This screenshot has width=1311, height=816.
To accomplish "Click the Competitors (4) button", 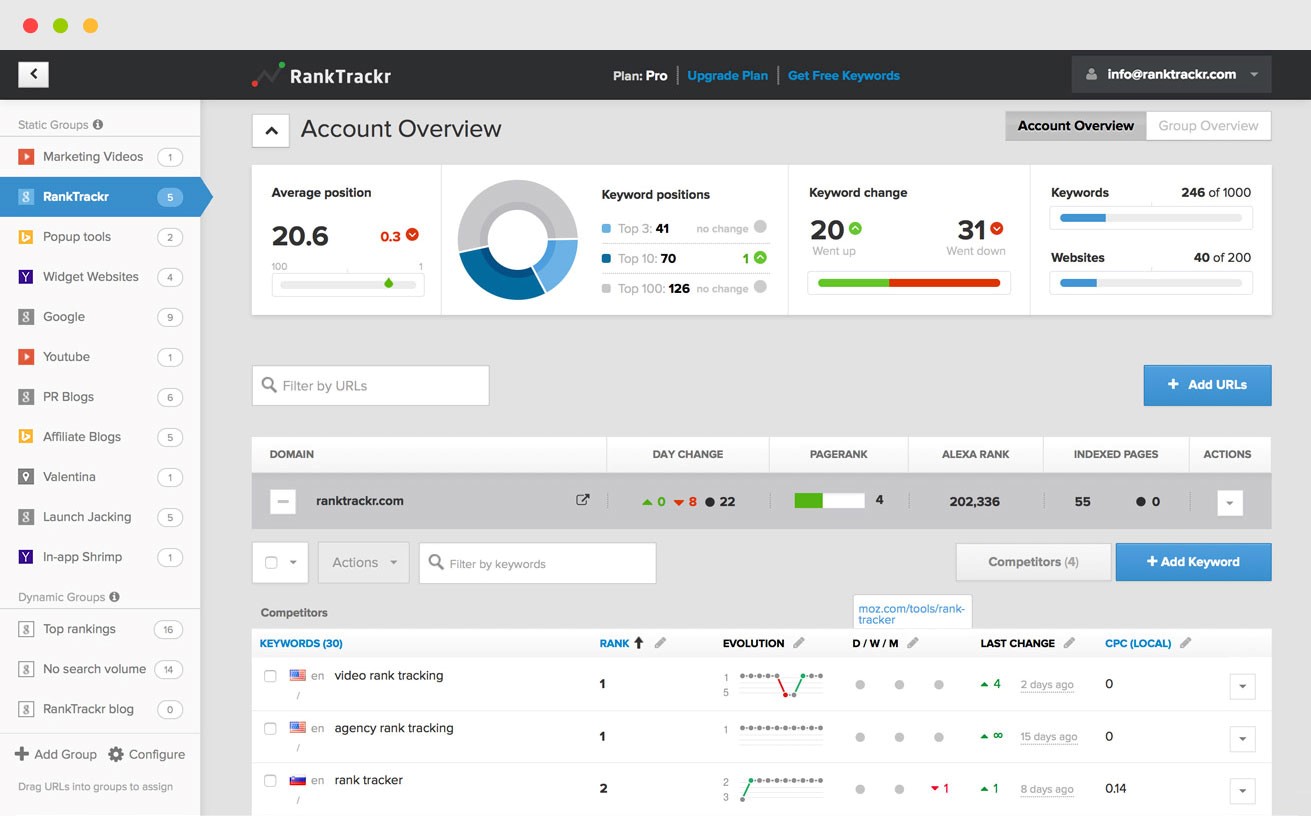I will [1033, 562].
